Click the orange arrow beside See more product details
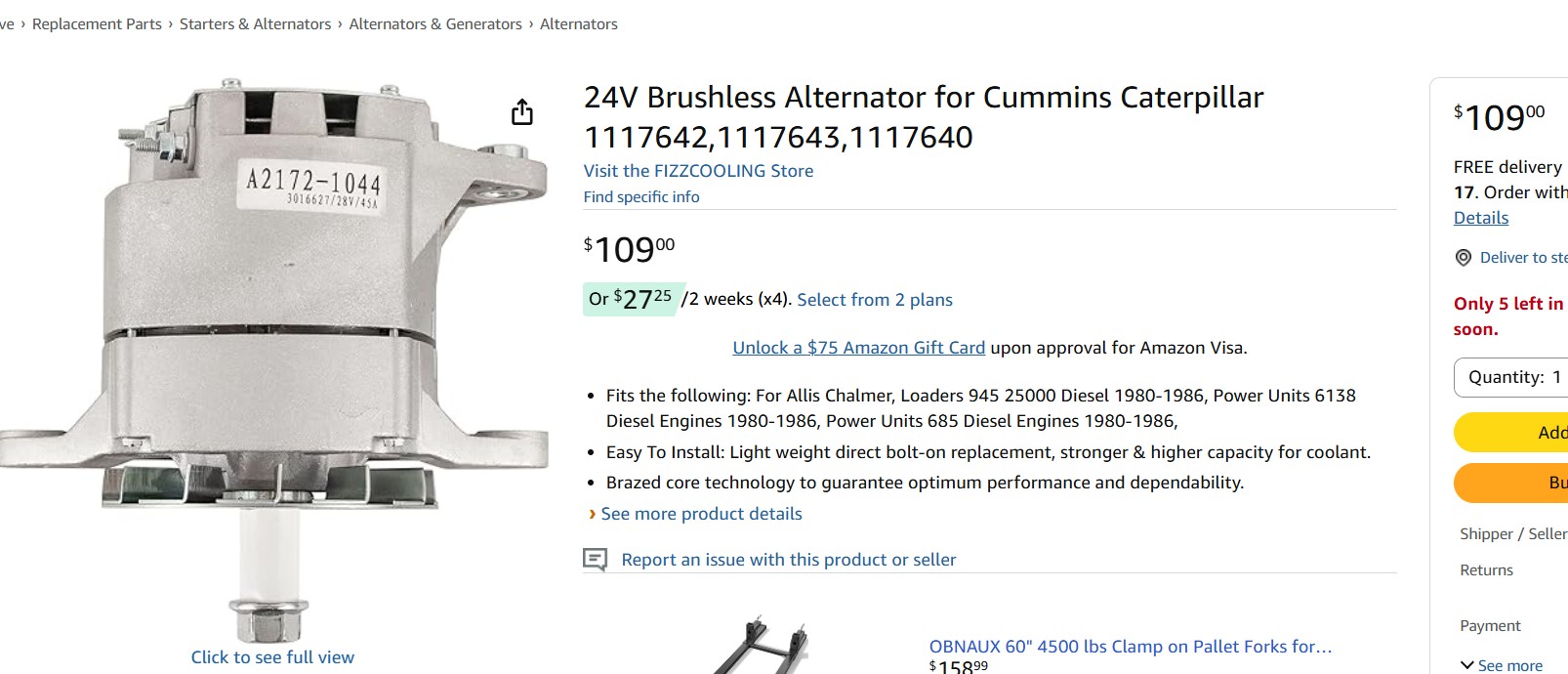The height and width of the screenshot is (674, 1568). click(592, 514)
